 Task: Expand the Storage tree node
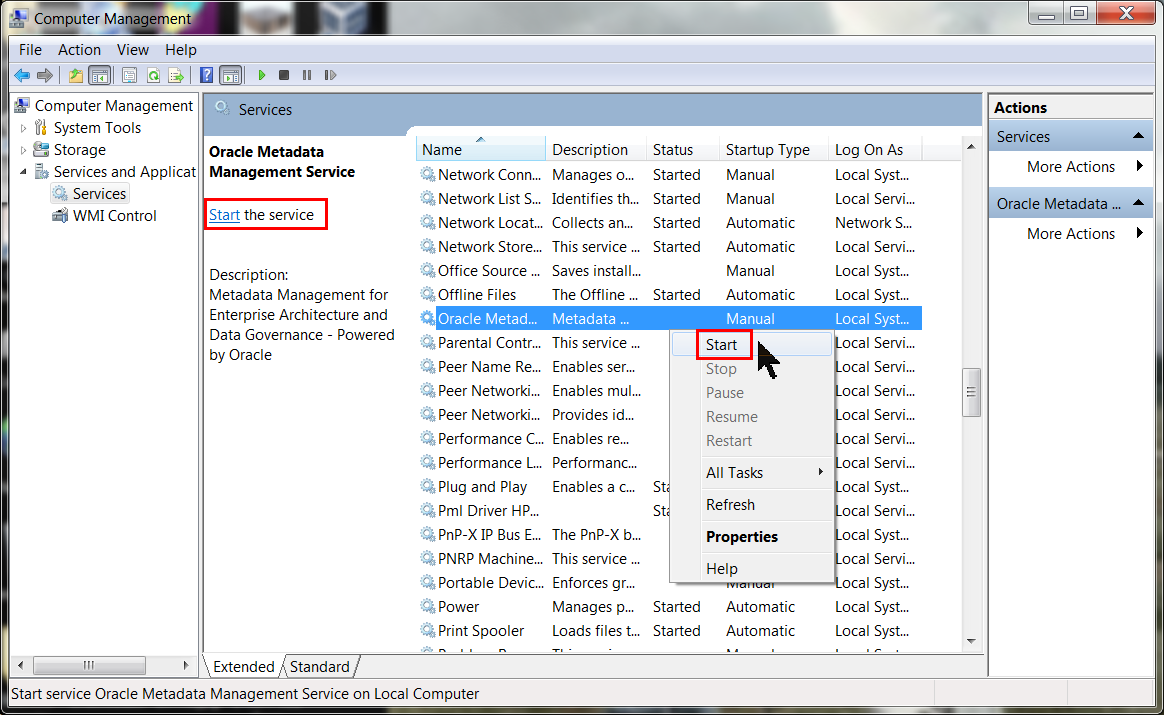coord(22,149)
